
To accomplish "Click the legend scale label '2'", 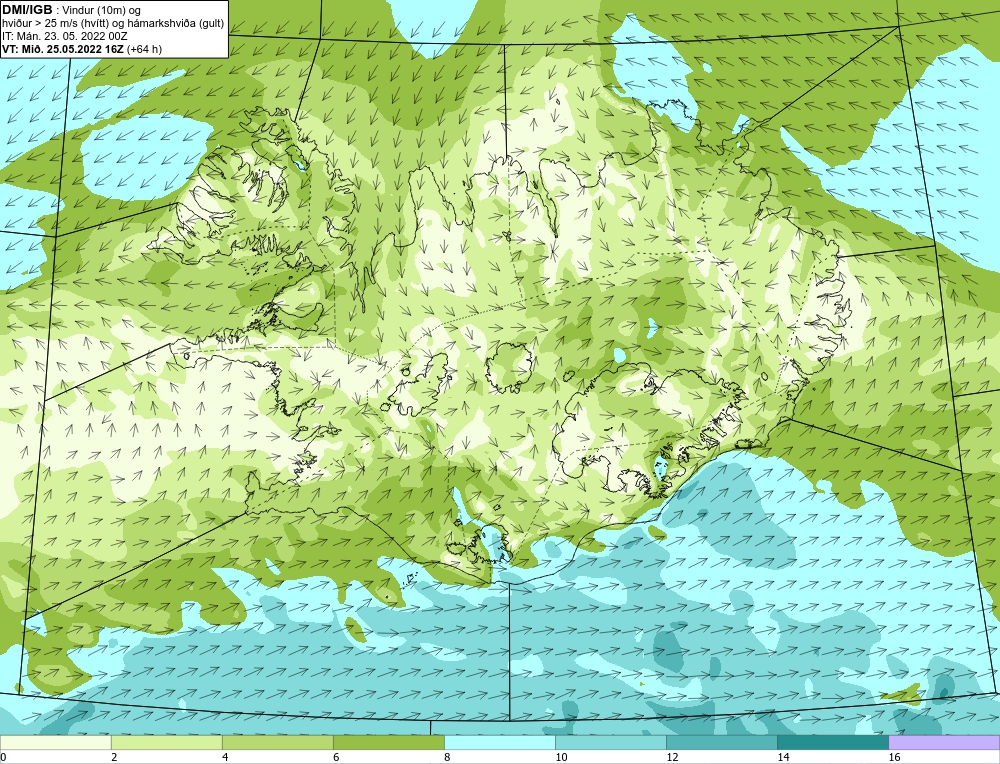I will coord(114,757).
